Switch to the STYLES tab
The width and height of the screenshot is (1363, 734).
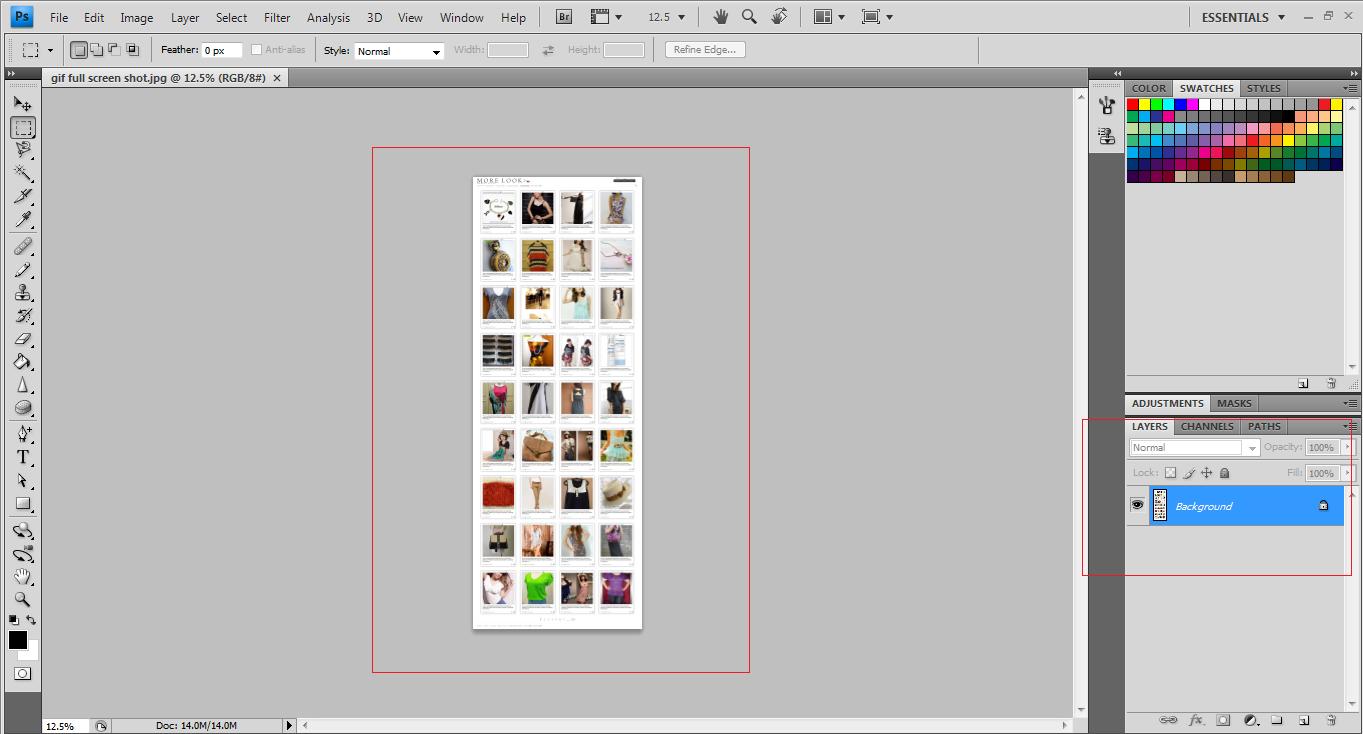pyautogui.click(x=1264, y=88)
